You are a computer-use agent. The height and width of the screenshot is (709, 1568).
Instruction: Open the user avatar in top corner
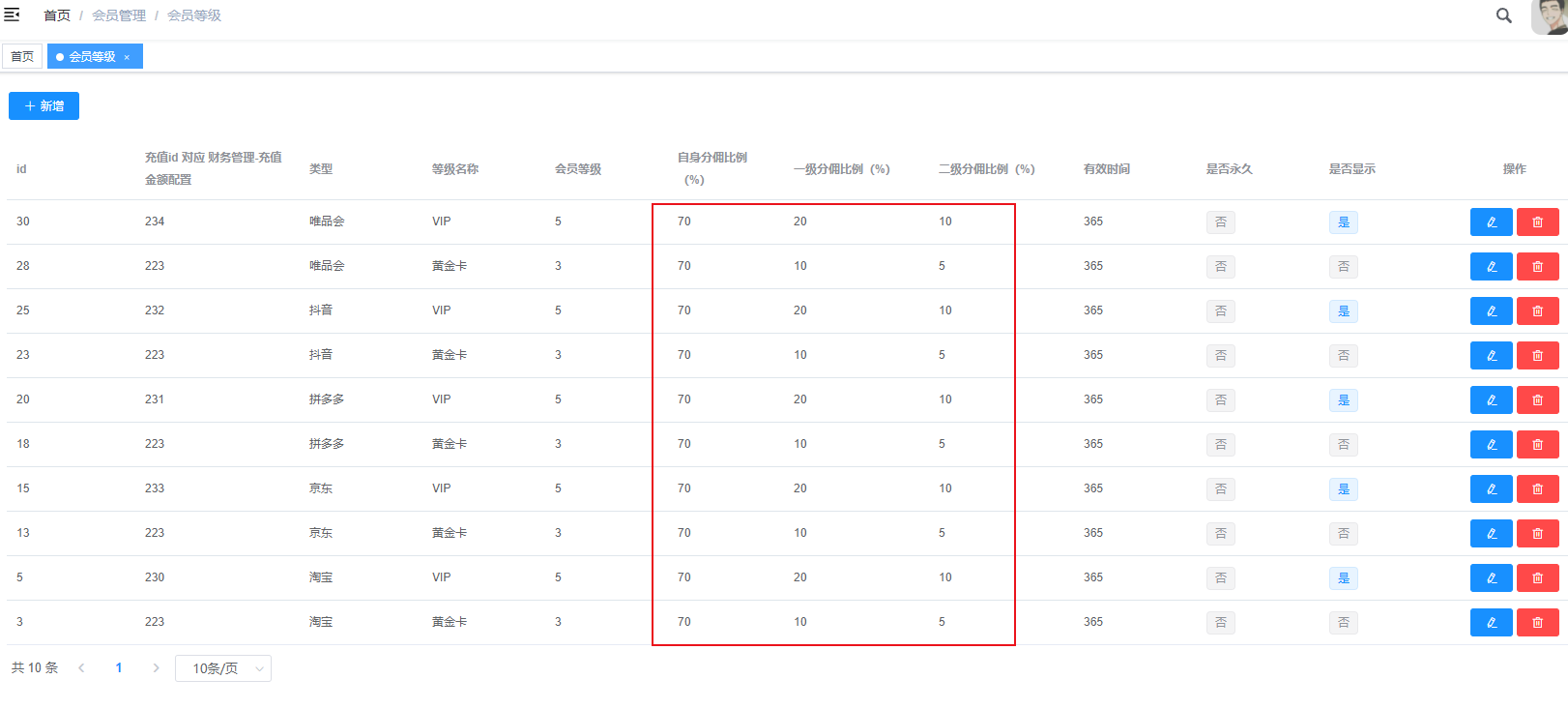[1549, 15]
